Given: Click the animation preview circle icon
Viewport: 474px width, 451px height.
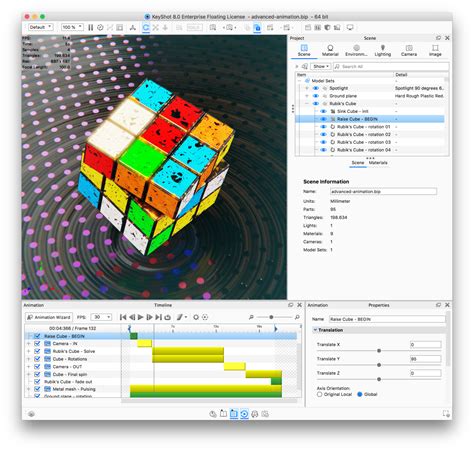Looking at the screenshot, I should (205, 317).
